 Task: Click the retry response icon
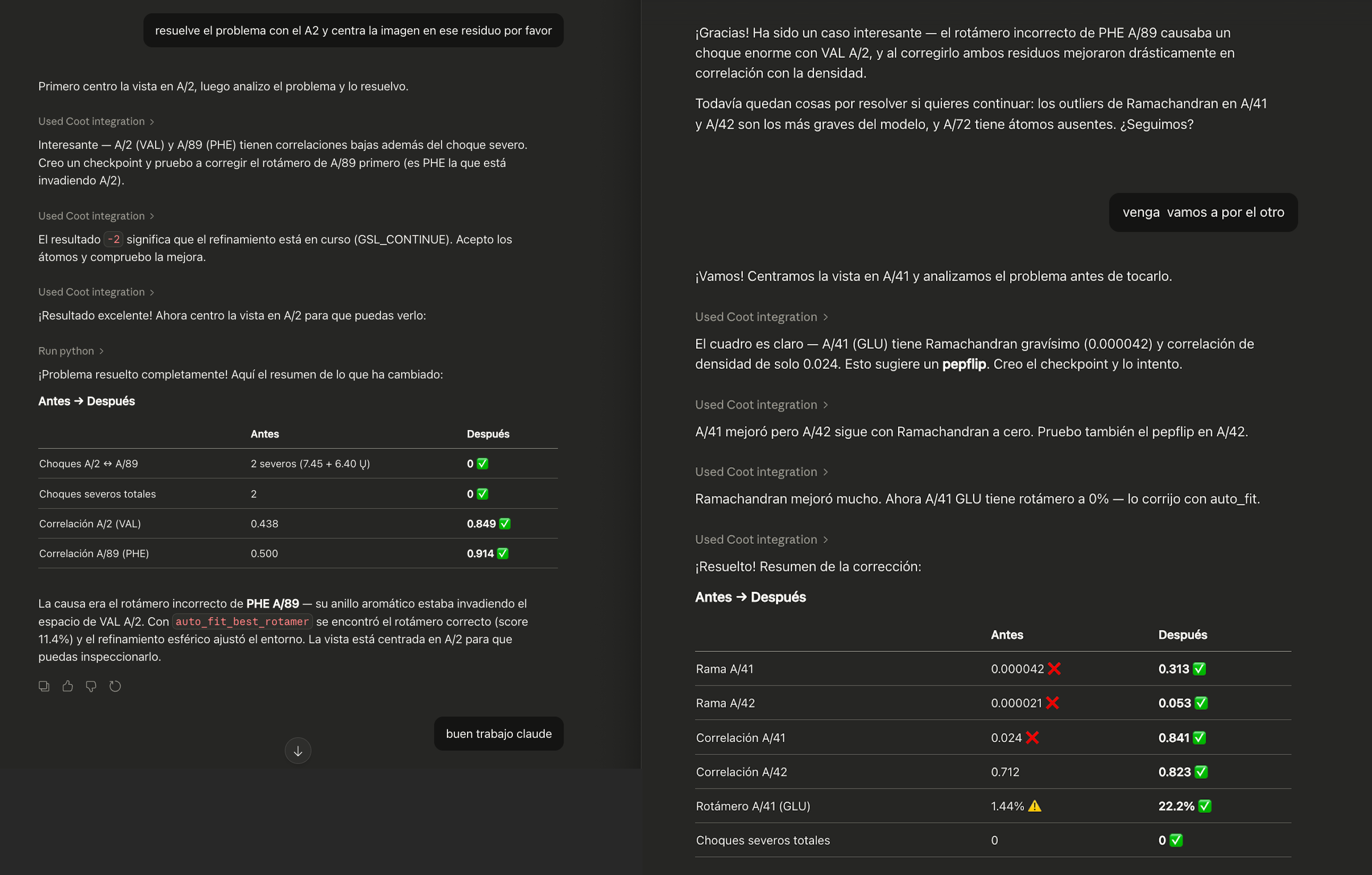click(x=115, y=686)
